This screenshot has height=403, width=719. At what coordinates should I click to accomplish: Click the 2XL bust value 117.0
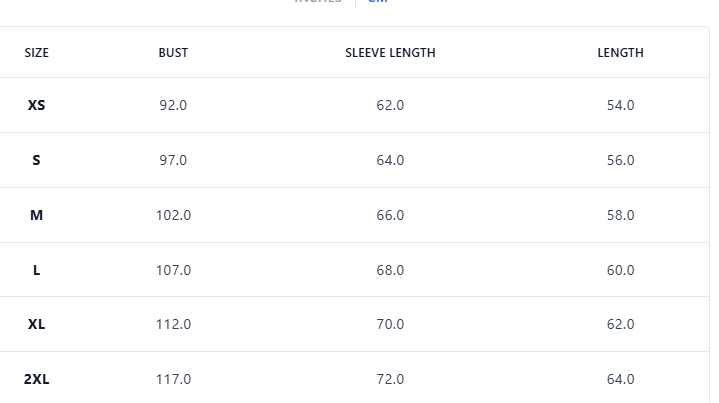click(173, 379)
